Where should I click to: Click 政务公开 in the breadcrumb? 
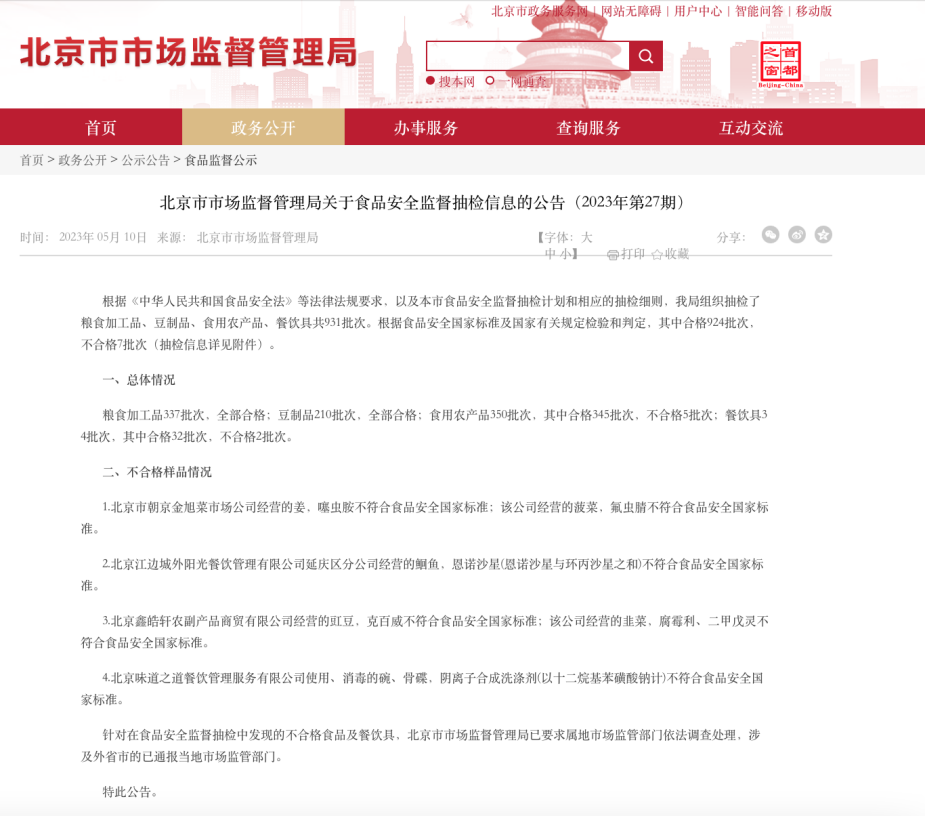pyautogui.click(x=83, y=160)
